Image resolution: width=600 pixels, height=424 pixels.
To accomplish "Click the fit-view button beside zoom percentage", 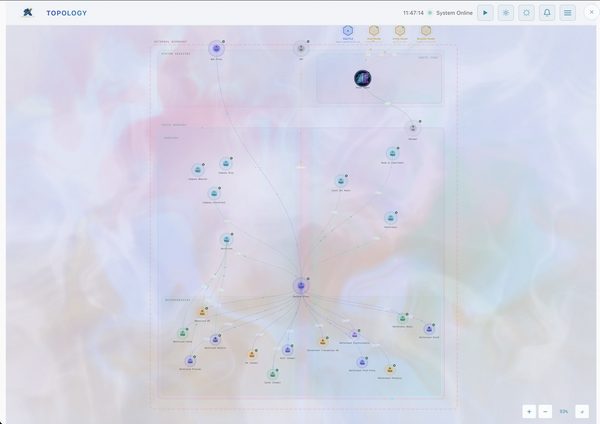I will click(582, 412).
